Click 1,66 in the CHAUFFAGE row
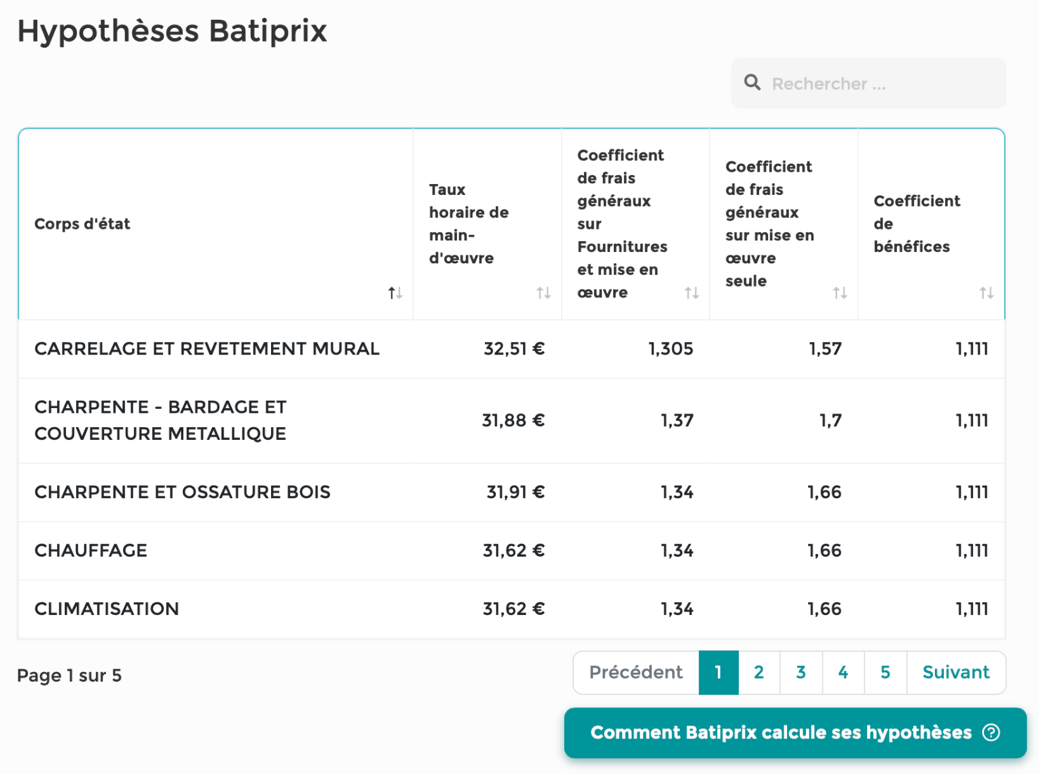Viewport: 1039px width, 774px height. [x=824, y=551]
